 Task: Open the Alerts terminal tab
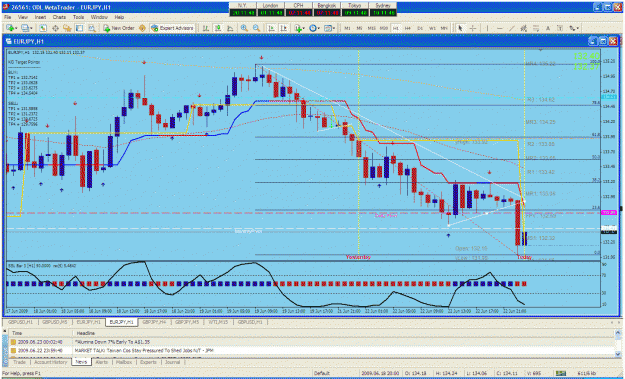click(102, 362)
